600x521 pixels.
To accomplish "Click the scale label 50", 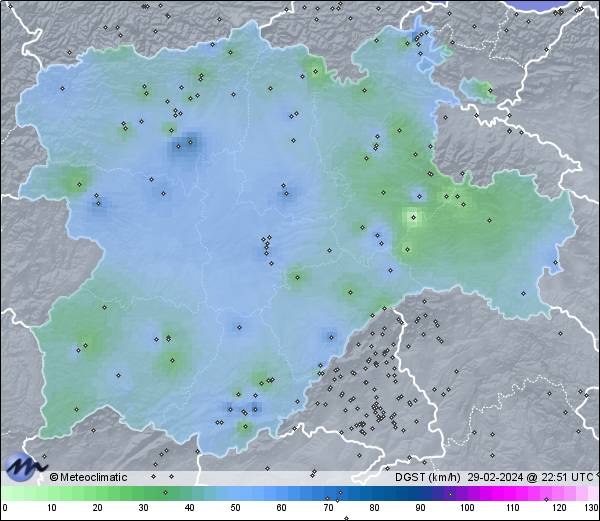I will coord(235,508).
